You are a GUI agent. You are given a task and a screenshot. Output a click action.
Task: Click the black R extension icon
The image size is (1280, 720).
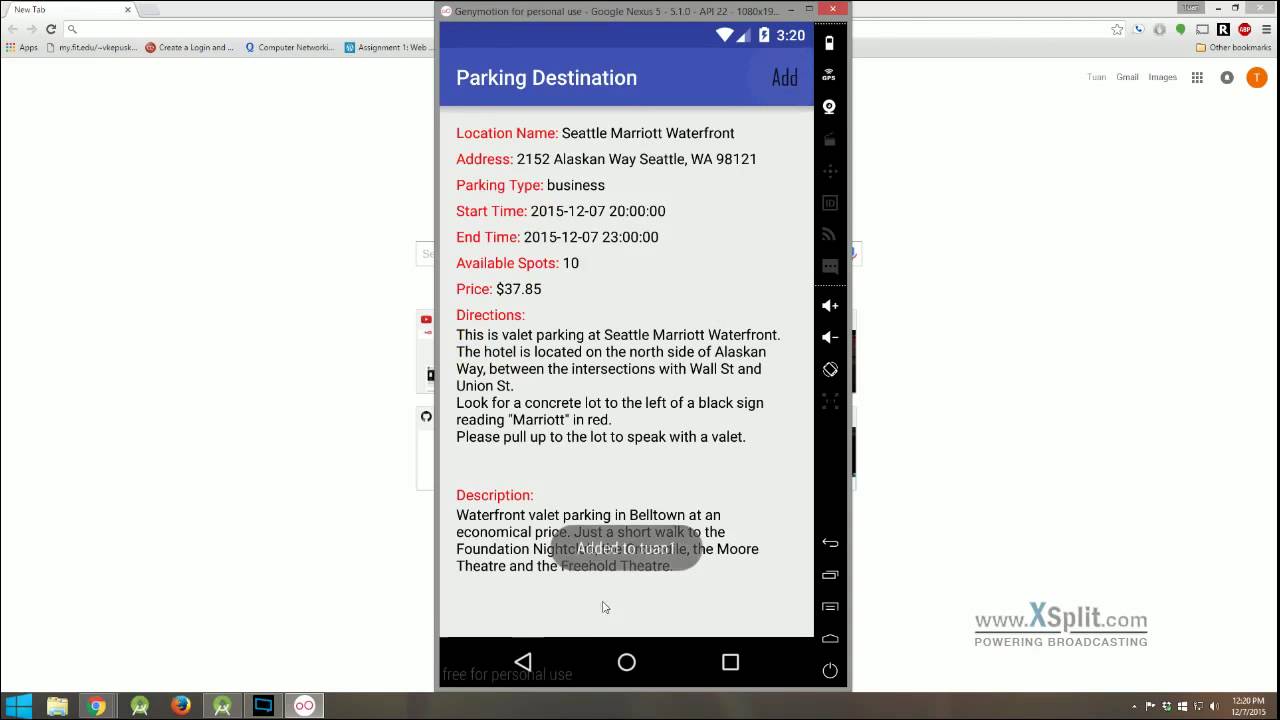click(x=1223, y=29)
